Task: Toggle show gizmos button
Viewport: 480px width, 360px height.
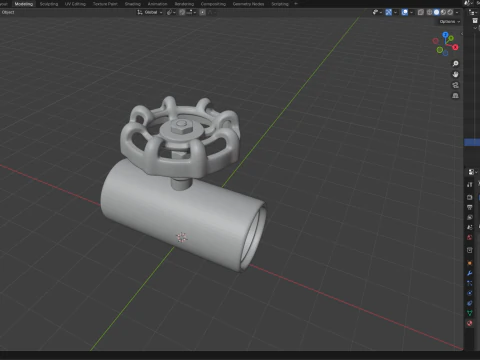Action: (x=389, y=12)
